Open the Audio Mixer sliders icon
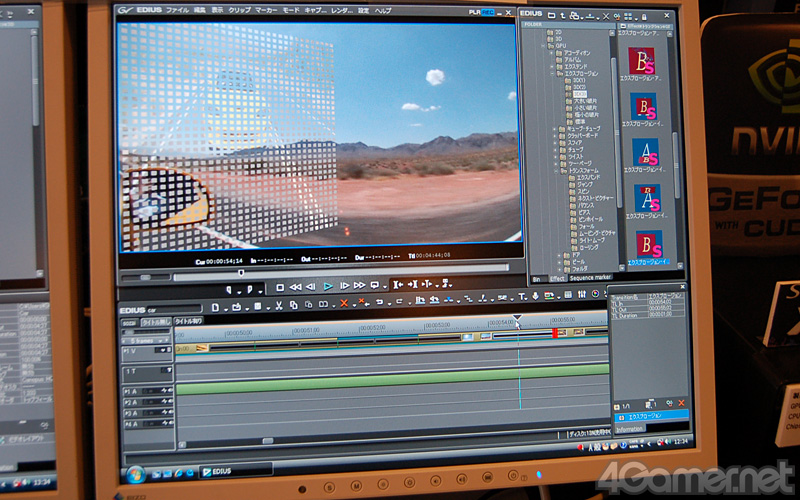 tap(582, 294)
